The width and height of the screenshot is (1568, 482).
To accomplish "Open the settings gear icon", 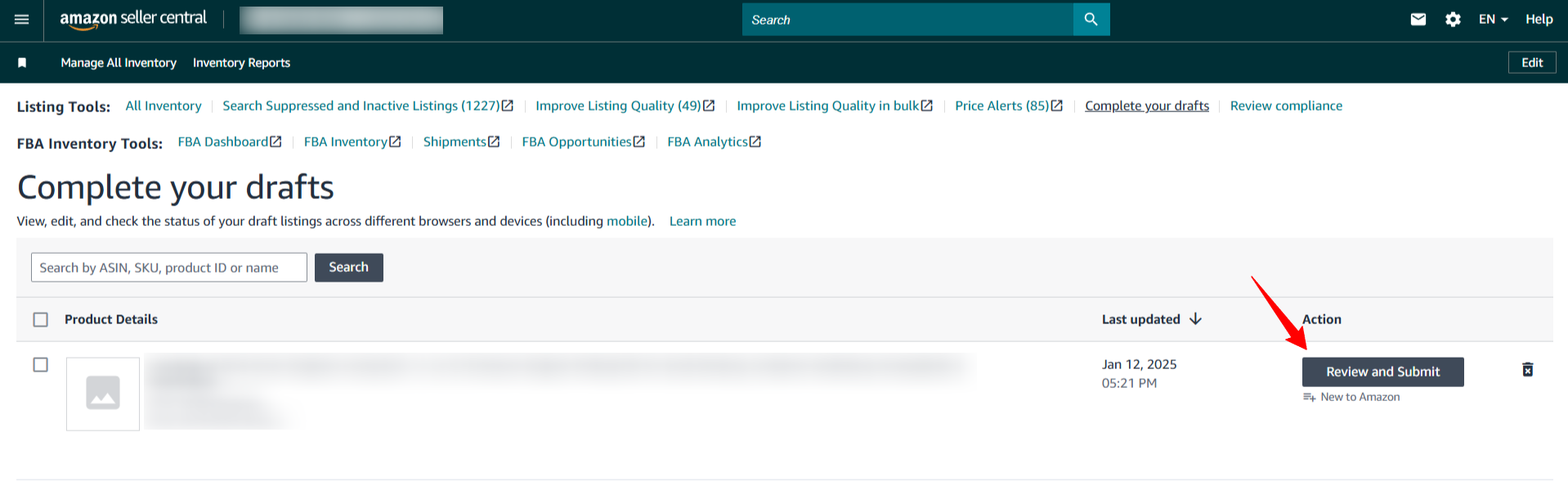I will pyautogui.click(x=1453, y=20).
